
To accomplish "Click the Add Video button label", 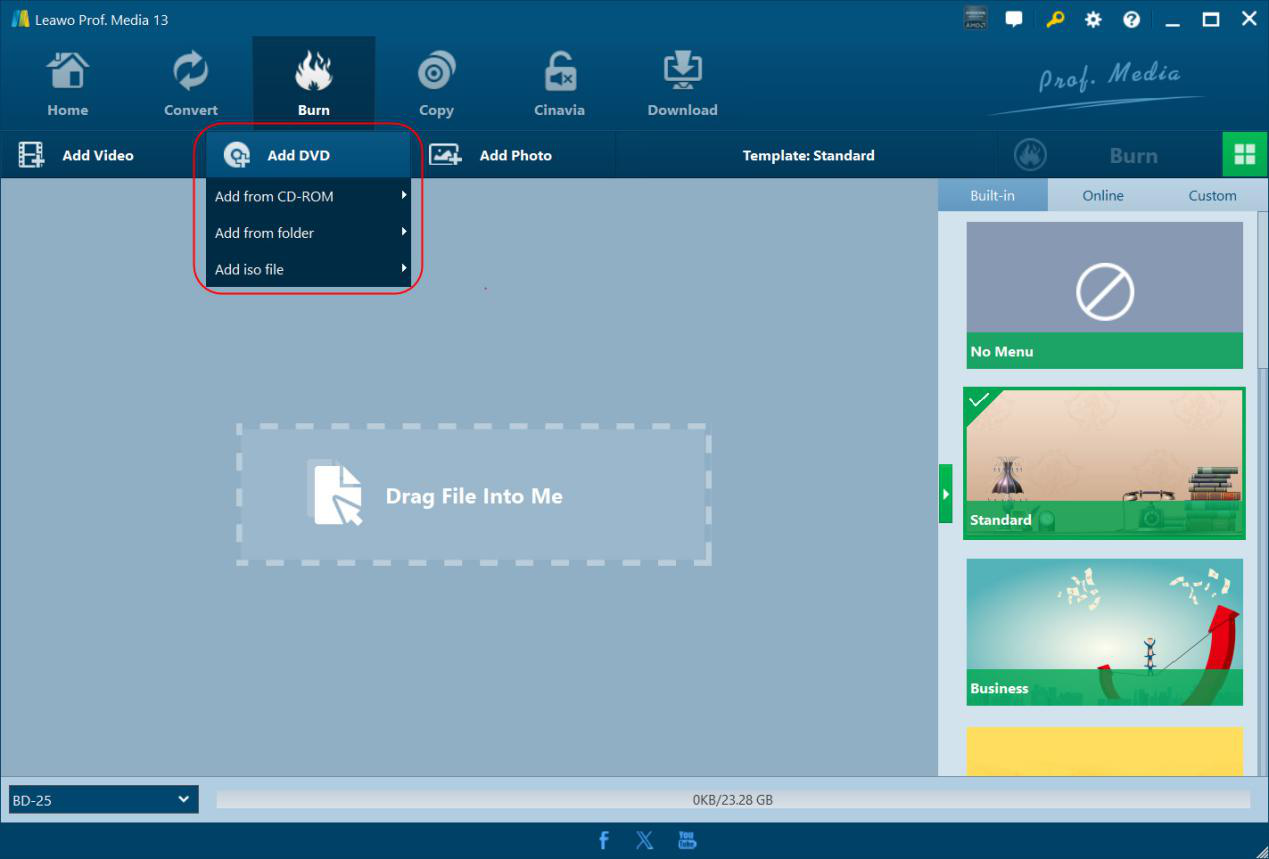I will [x=98, y=155].
